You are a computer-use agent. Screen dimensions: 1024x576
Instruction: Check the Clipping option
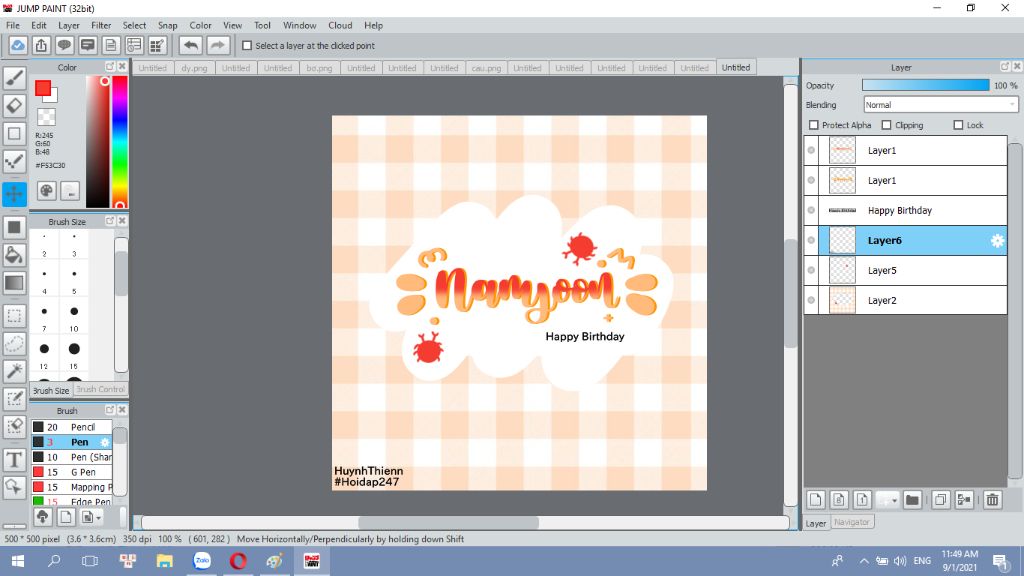pos(886,125)
